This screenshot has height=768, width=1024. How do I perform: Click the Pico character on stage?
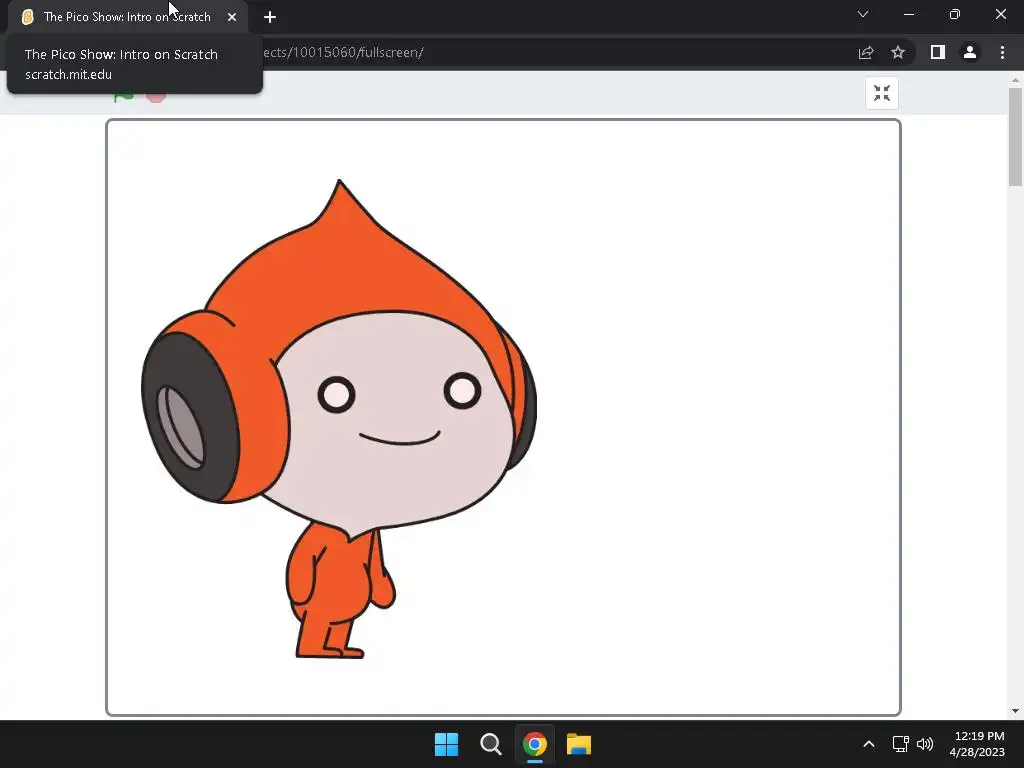338,418
